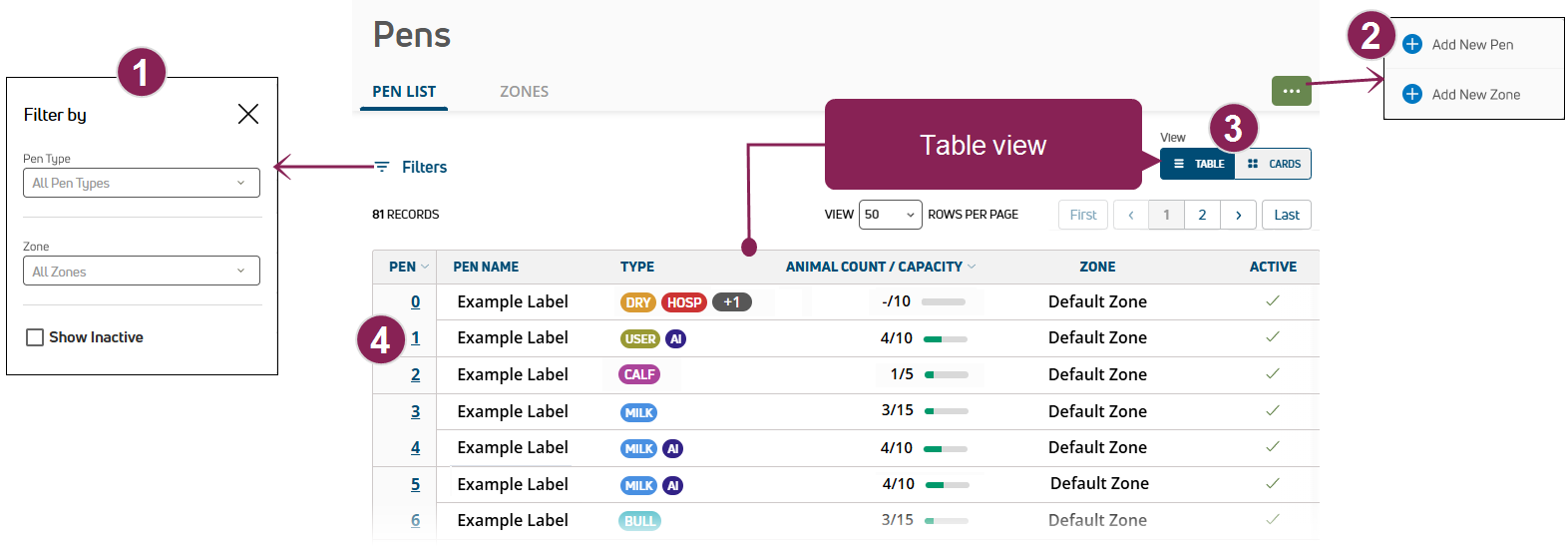
Task: Open the All Pen Types dropdown
Action: click(x=141, y=183)
